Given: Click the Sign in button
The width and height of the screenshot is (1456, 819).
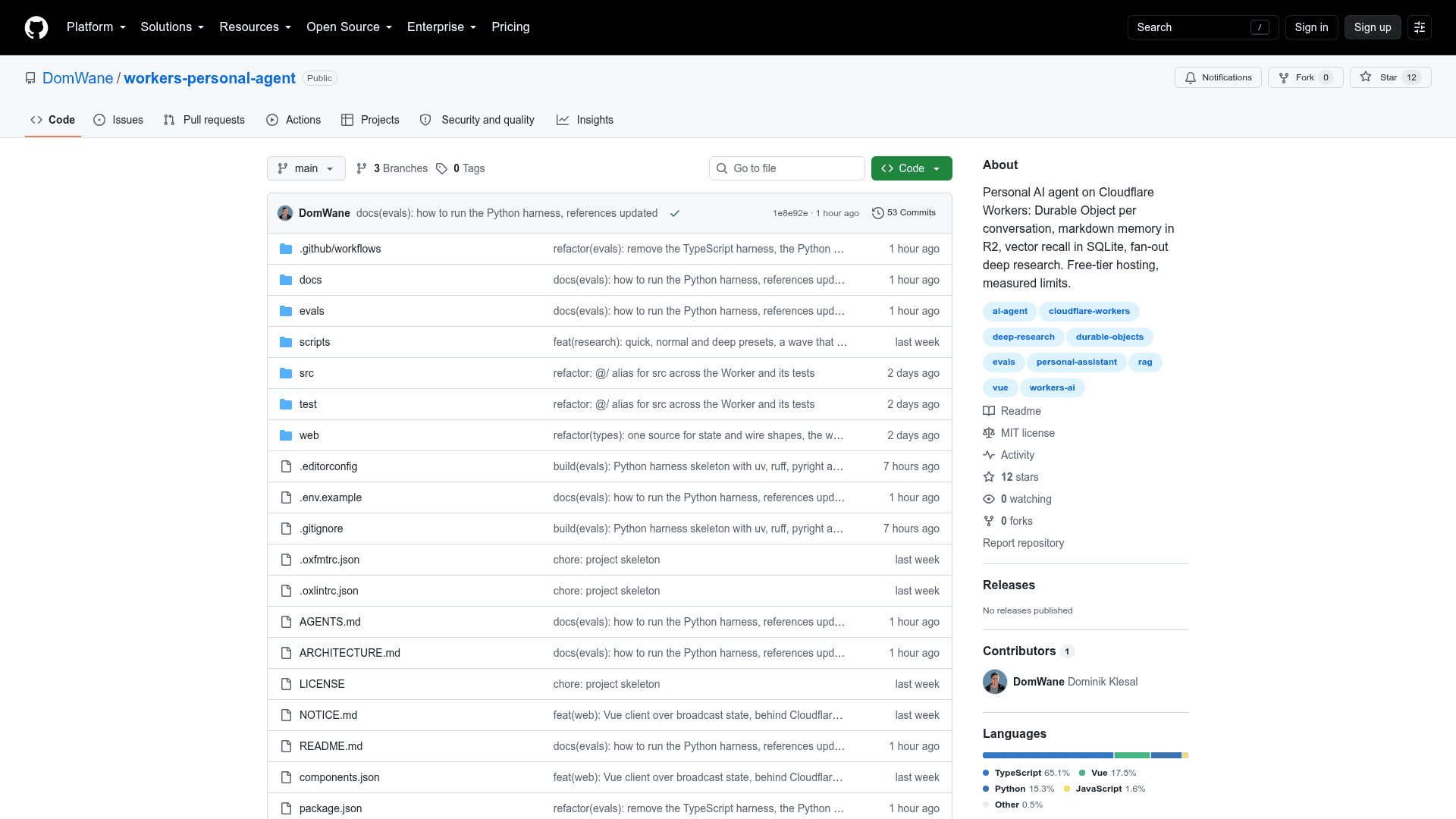Looking at the screenshot, I should click(x=1311, y=27).
